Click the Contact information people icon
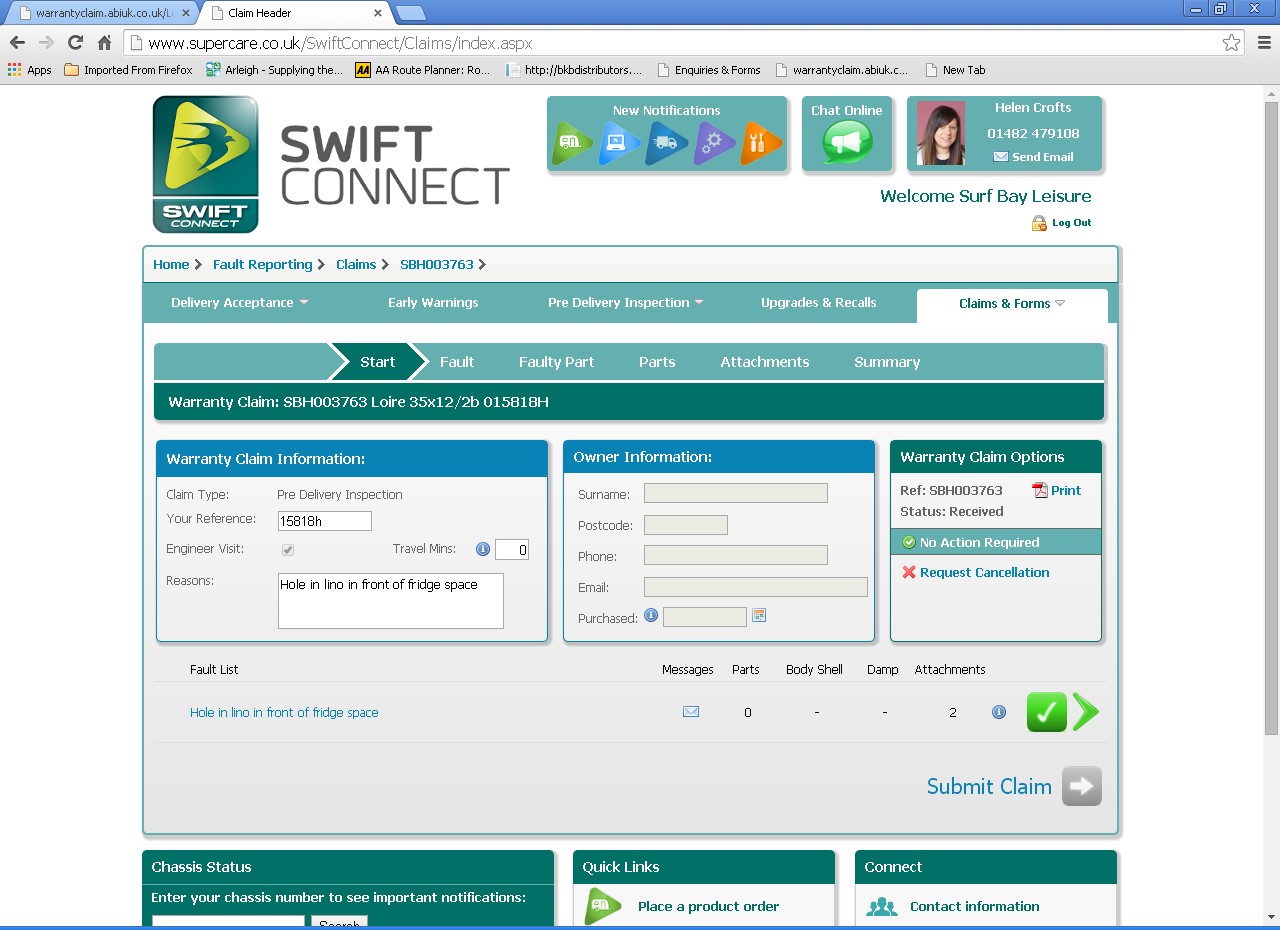The height and width of the screenshot is (930, 1280). [882, 907]
